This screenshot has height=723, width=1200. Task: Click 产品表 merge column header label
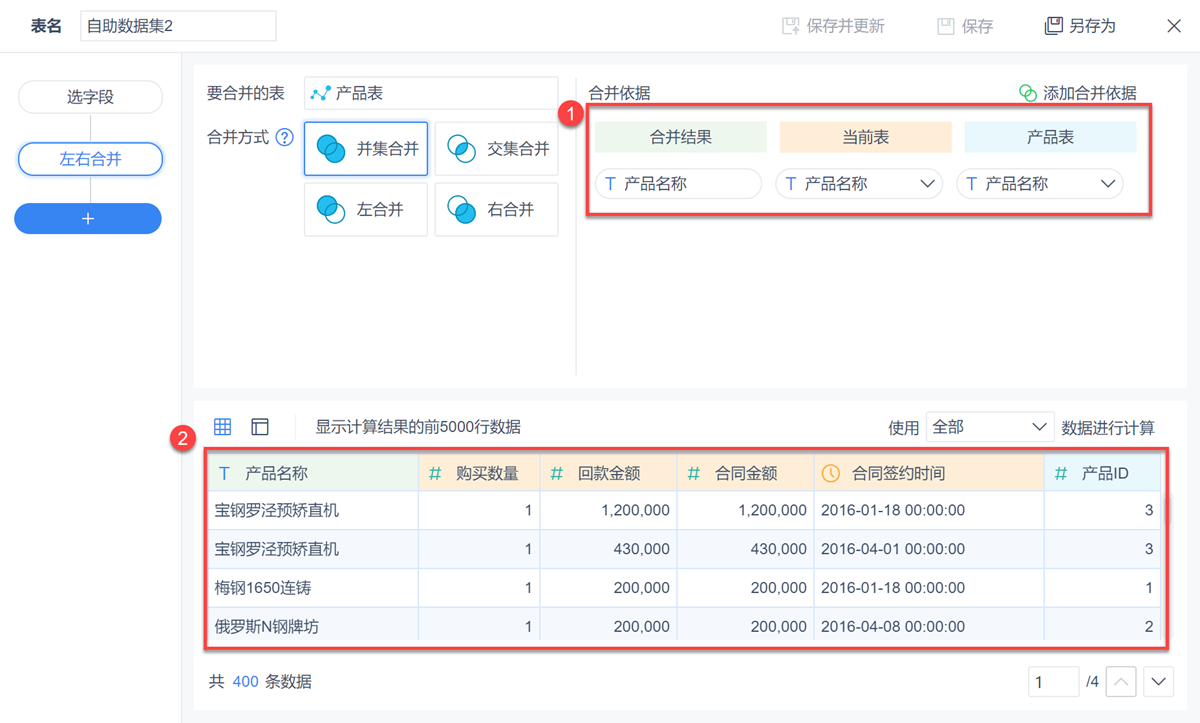point(1051,137)
